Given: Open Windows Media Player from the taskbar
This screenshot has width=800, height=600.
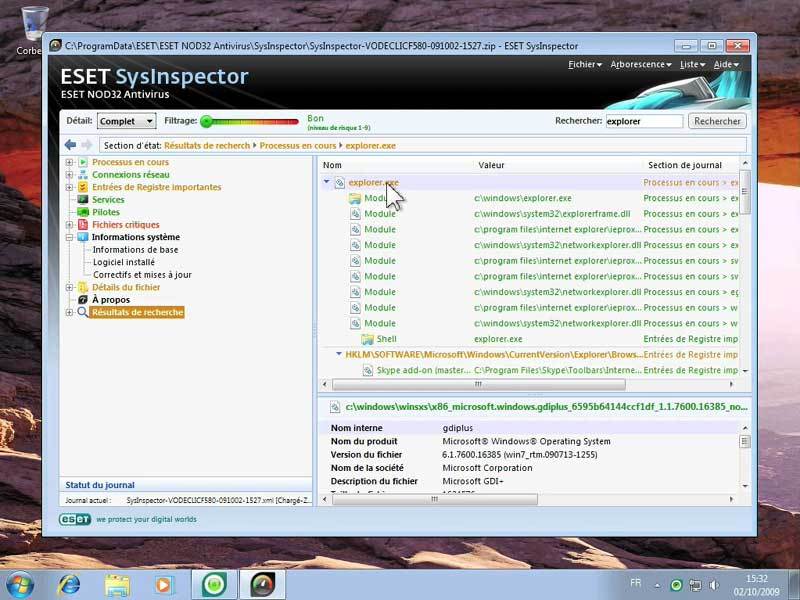Looking at the screenshot, I should coord(164,585).
